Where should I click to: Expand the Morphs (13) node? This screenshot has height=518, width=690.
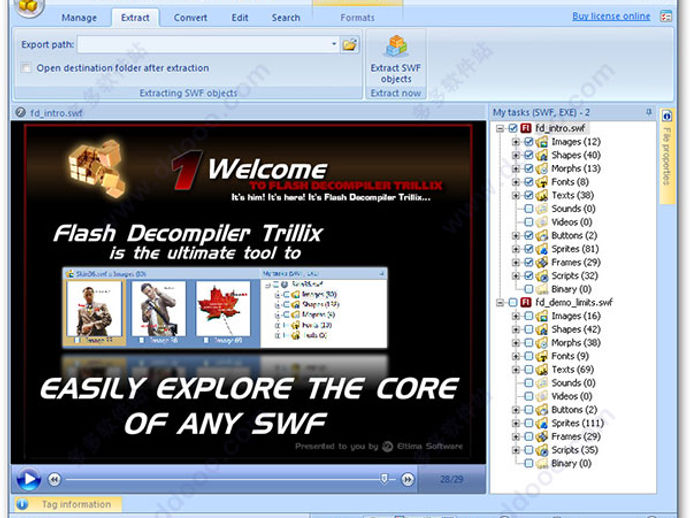click(516, 169)
